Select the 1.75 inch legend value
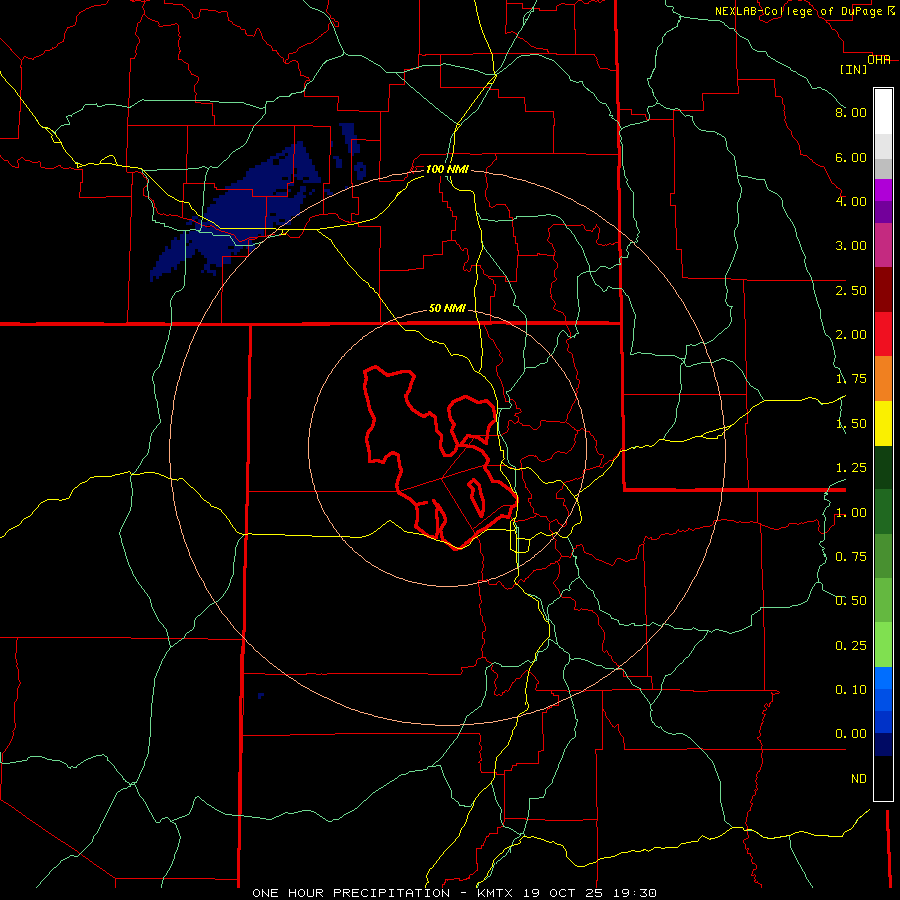Image resolution: width=900 pixels, height=900 pixels. 851,378
